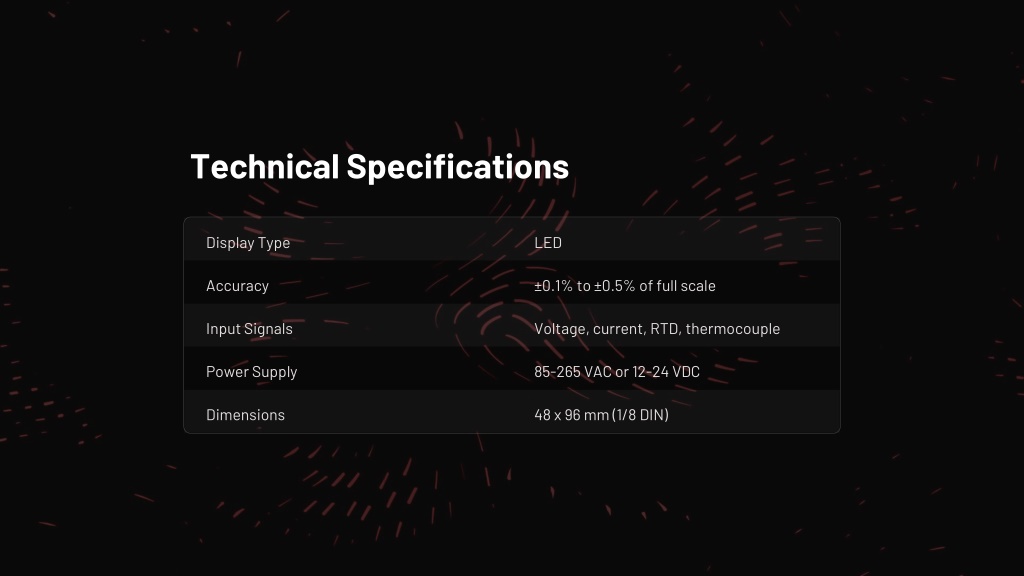1024x576 pixels.
Task: Click the 85-265 VAC or 12-24 VDC value
Action: [617, 372]
